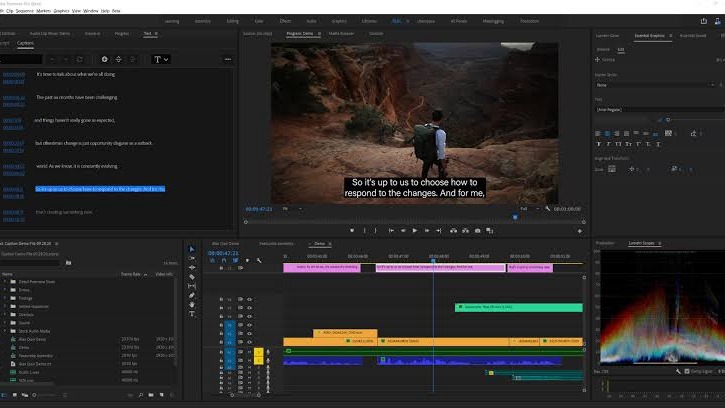Open the Text panel three-dot menu
The width and height of the screenshot is (725, 408).
[x=228, y=59]
